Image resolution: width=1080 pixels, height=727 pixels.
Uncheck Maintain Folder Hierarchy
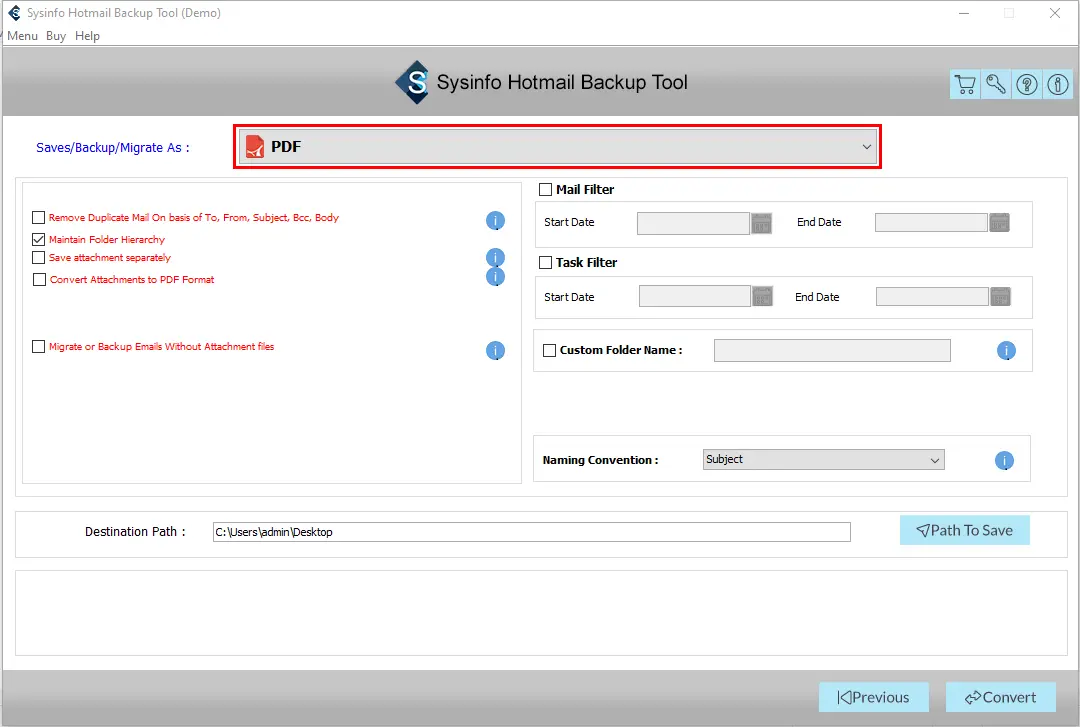point(39,240)
